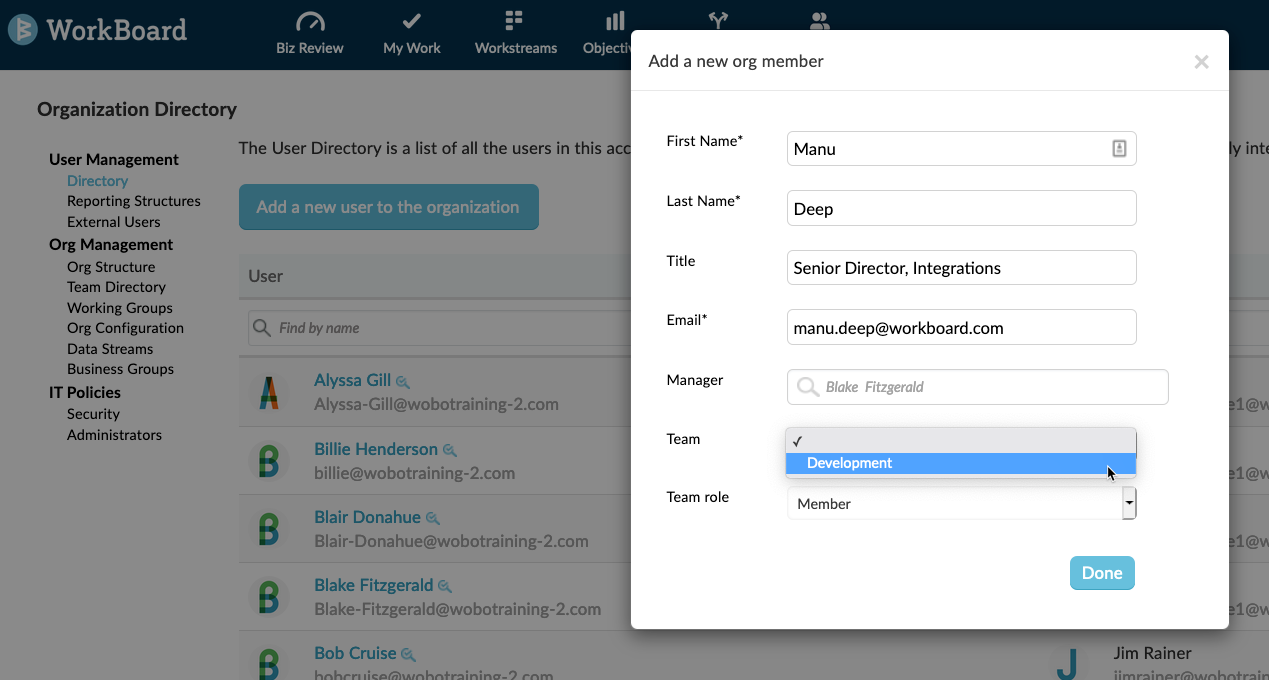Open Security in sidebar

(x=93, y=414)
